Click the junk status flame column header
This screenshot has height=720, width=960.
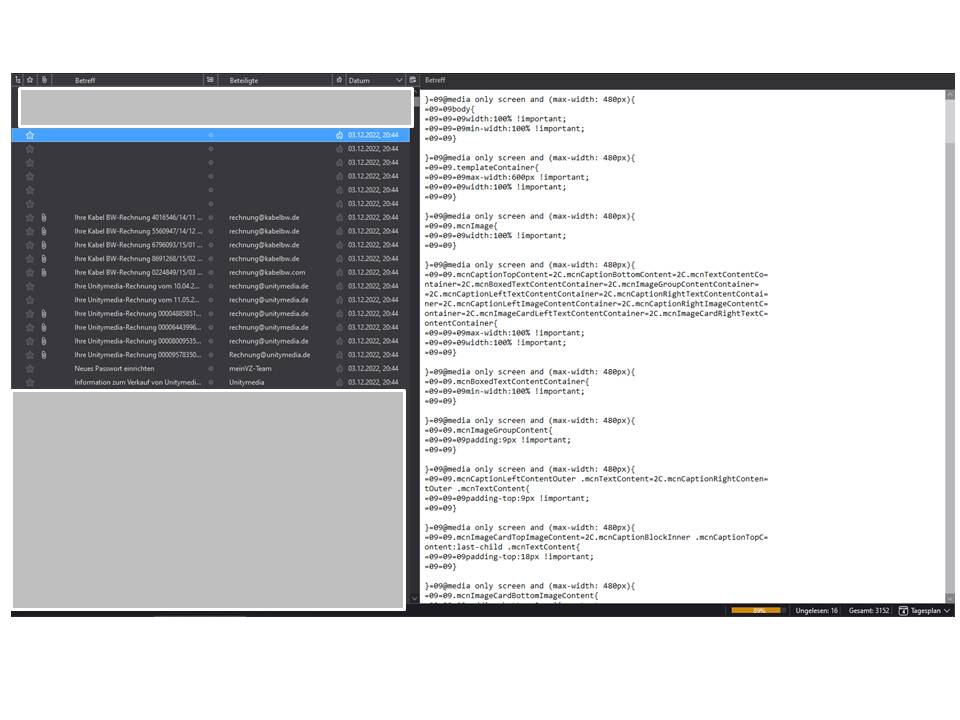coord(339,80)
